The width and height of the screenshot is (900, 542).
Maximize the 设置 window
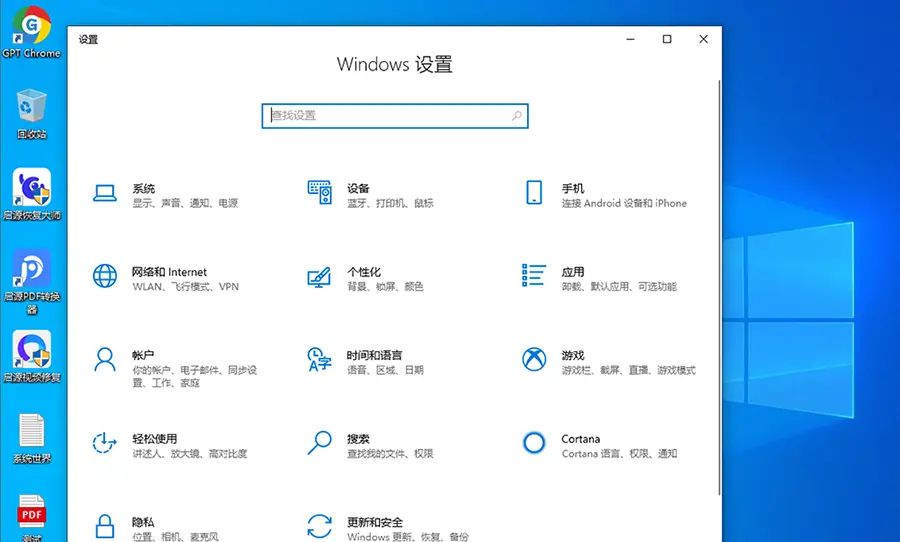click(667, 39)
